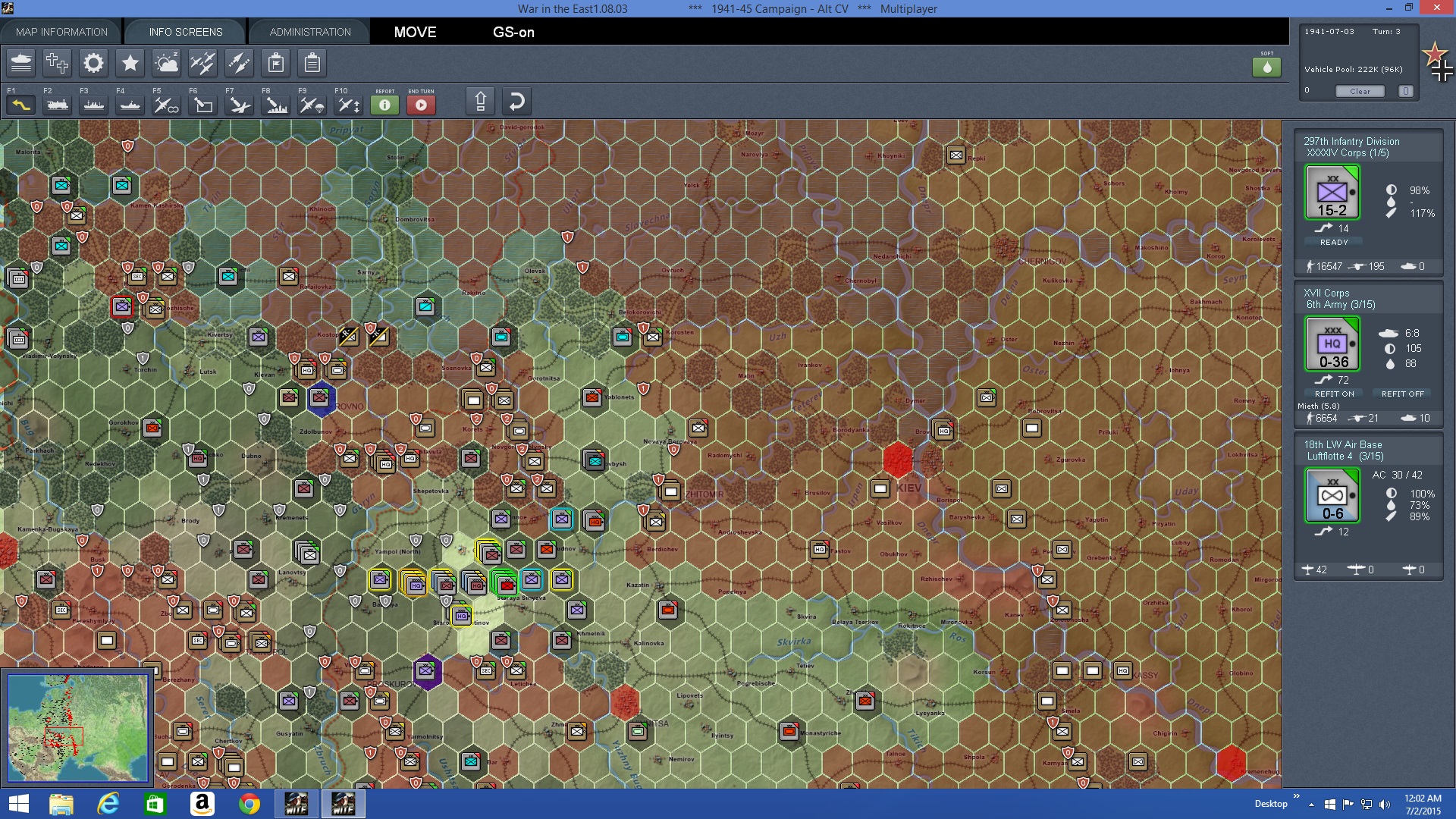The width and height of the screenshot is (1456, 819).
Task: Select F8 bomb city mode
Action: (276, 105)
